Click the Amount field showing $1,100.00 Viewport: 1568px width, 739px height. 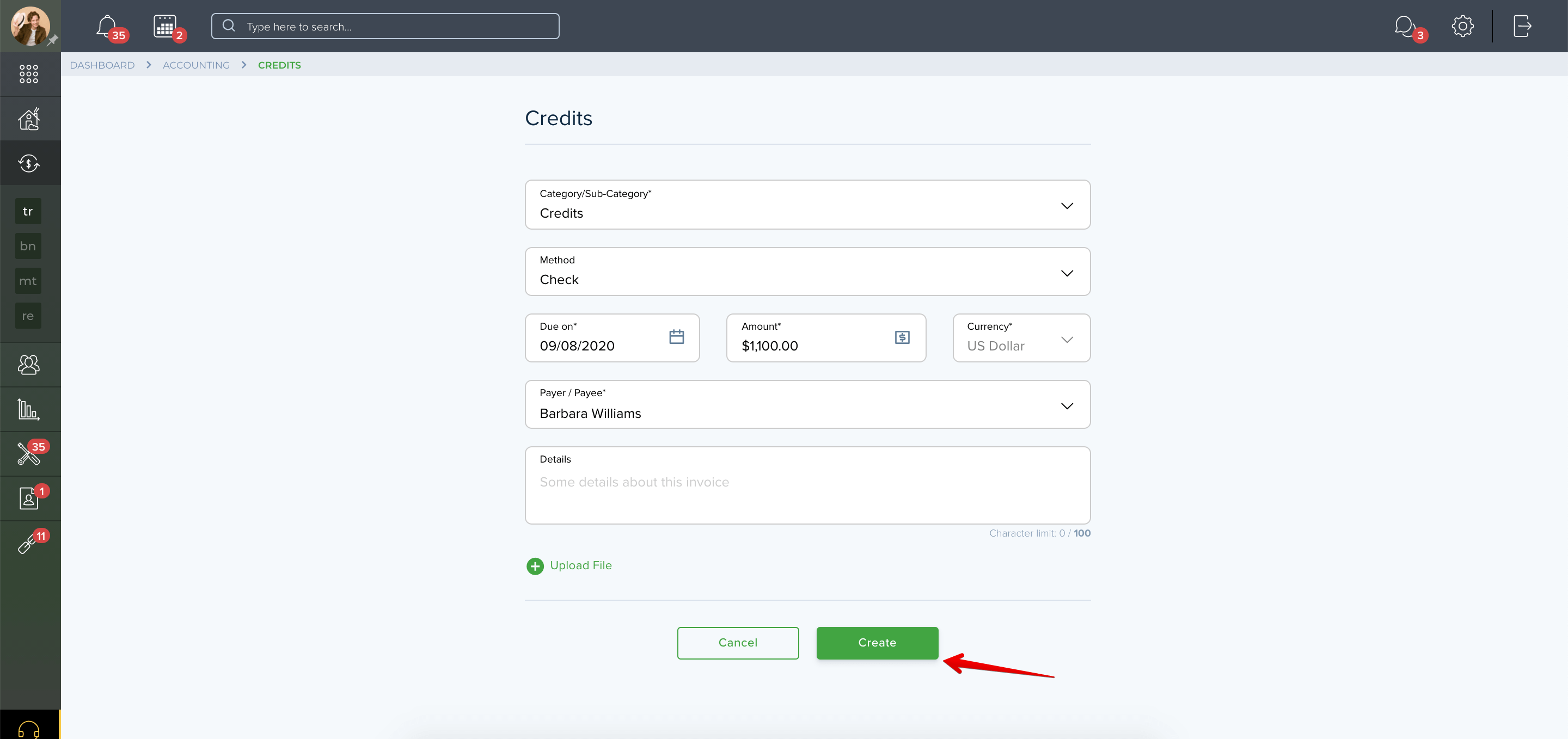click(826, 337)
